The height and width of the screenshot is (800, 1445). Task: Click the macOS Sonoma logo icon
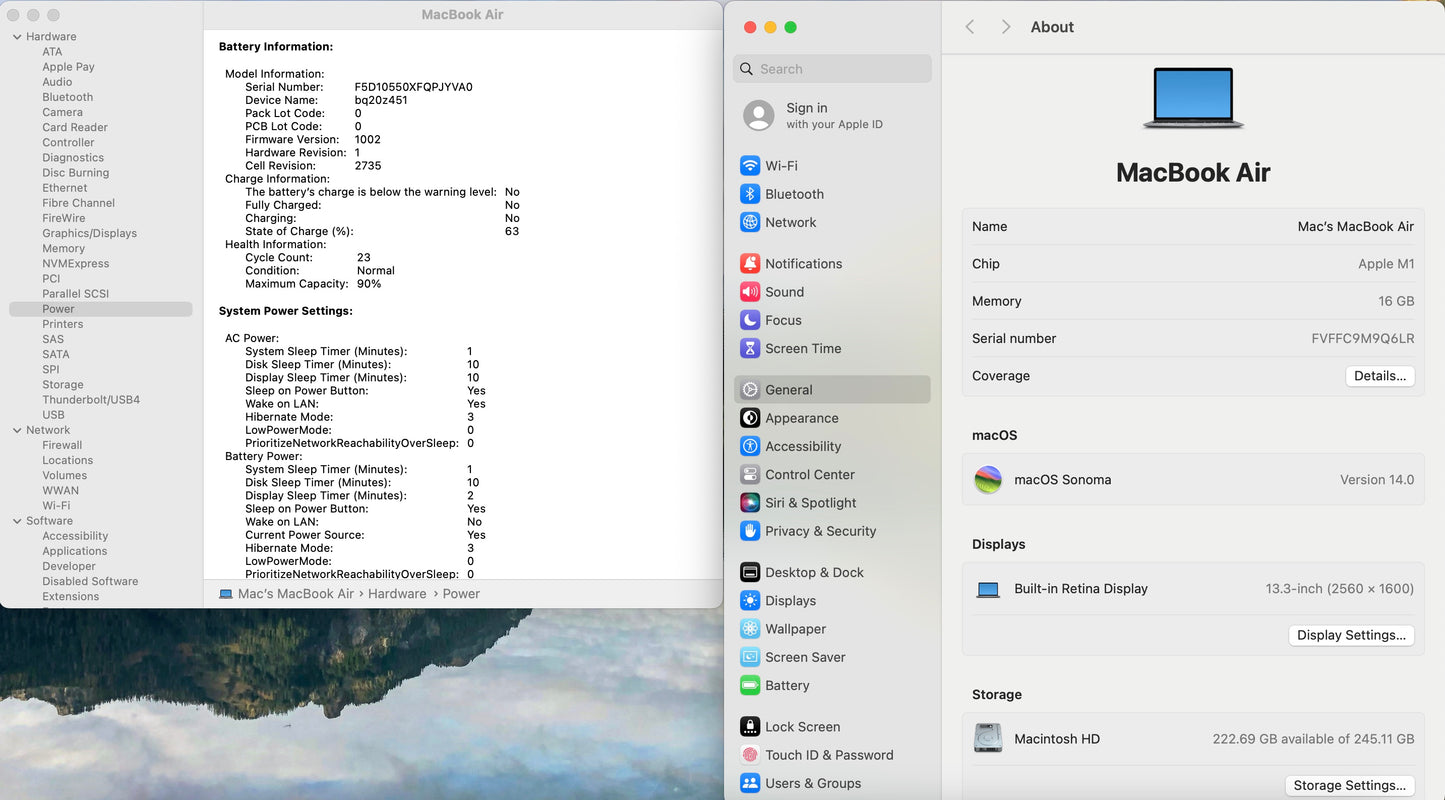click(x=988, y=480)
